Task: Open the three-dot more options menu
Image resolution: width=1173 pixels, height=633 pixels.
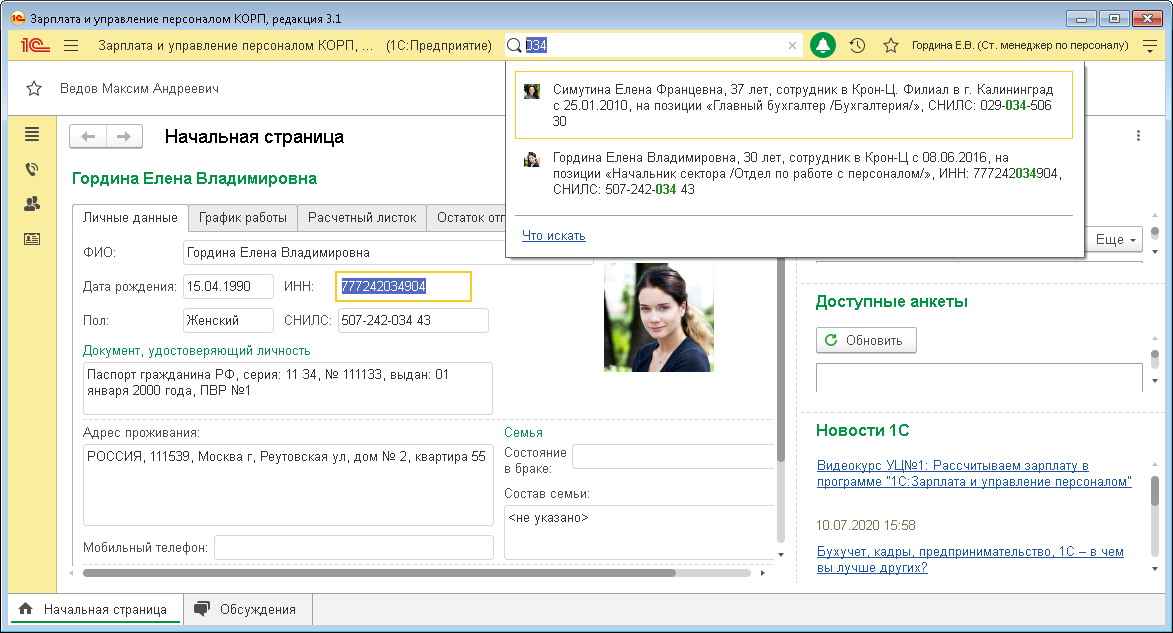Action: (1138, 135)
